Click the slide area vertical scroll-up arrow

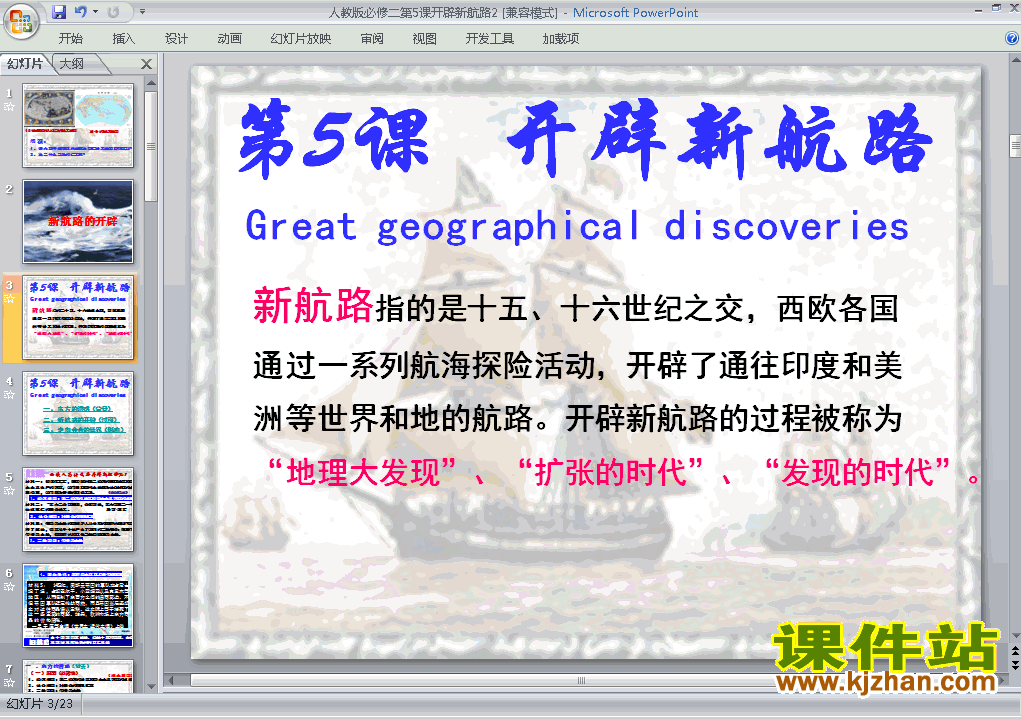click(1015, 59)
